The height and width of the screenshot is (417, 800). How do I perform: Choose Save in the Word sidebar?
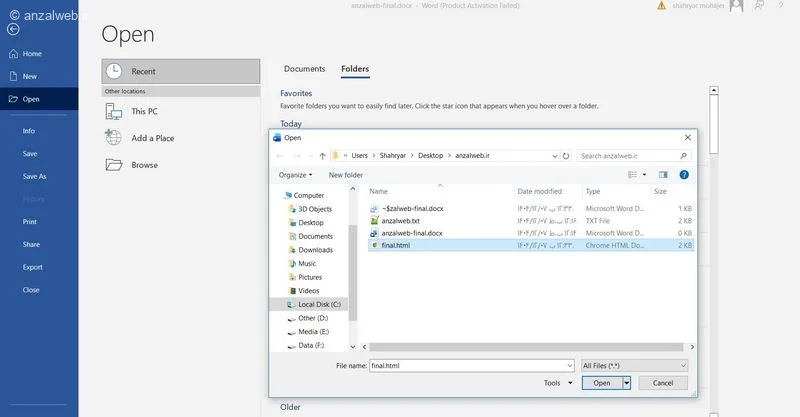(x=30, y=154)
